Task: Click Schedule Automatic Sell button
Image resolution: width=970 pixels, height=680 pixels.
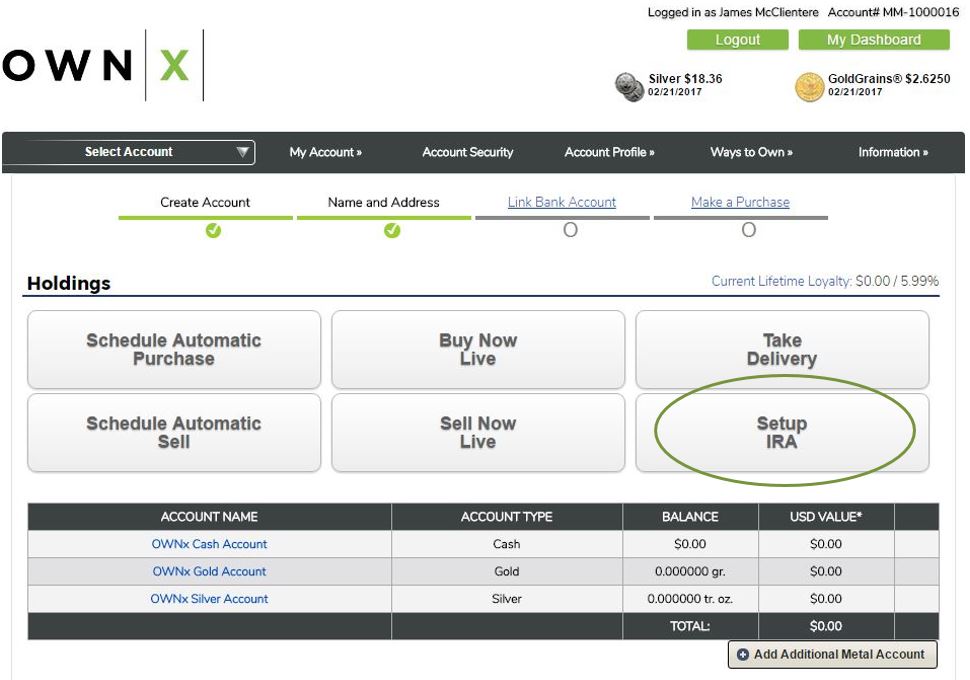Action: tap(174, 433)
